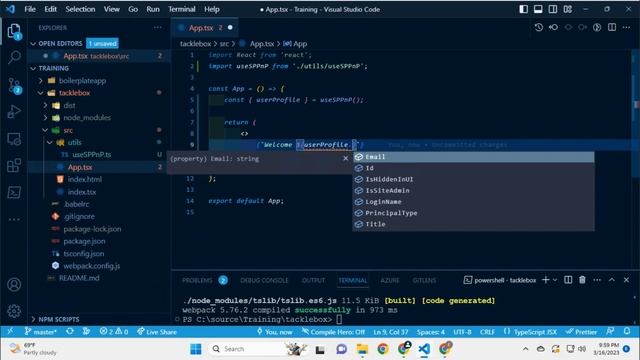Image resolution: width=640 pixels, height=360 pixels.
Task: Open the Explorer view in activity bar
Action: [14, 31]
